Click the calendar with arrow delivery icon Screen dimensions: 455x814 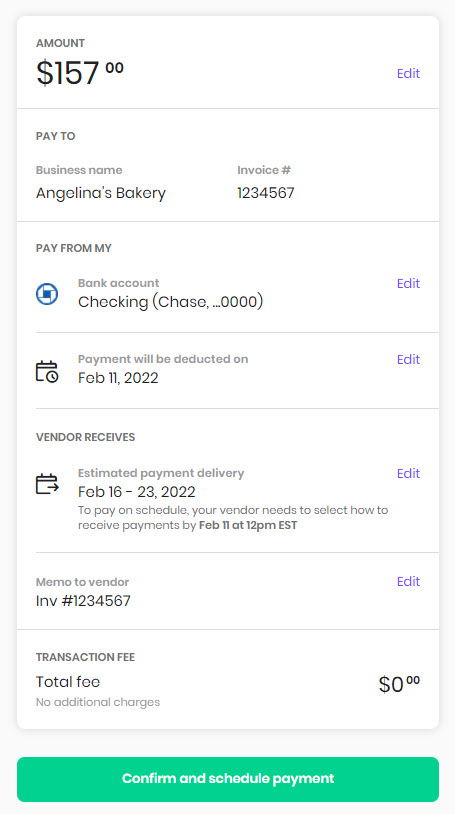point(47,484)
